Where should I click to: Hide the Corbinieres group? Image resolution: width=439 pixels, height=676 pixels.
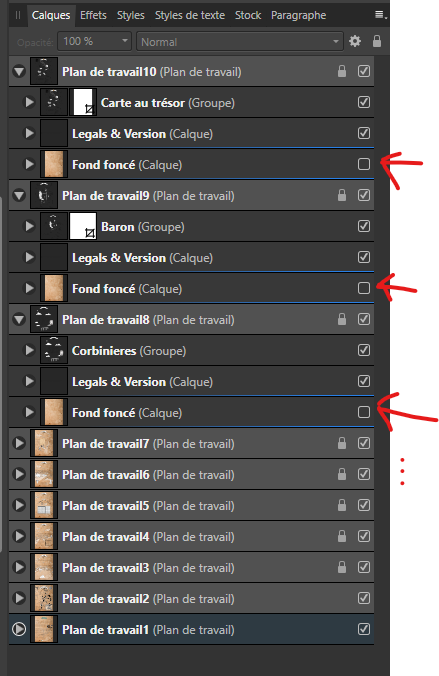364,350
